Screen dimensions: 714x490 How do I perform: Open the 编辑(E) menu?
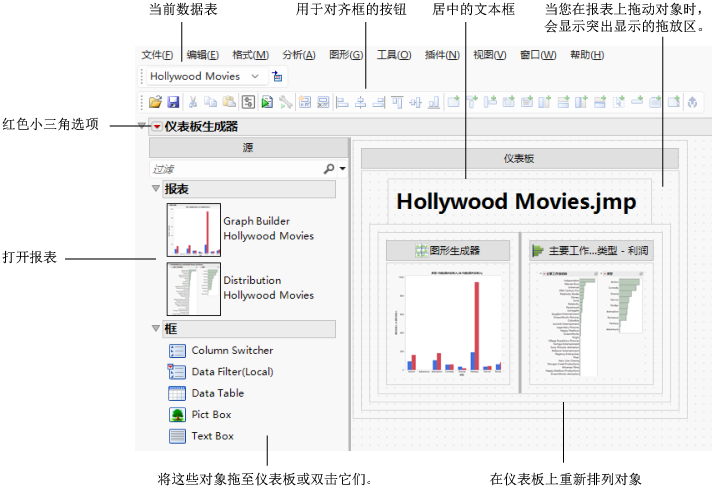[203, 55]
